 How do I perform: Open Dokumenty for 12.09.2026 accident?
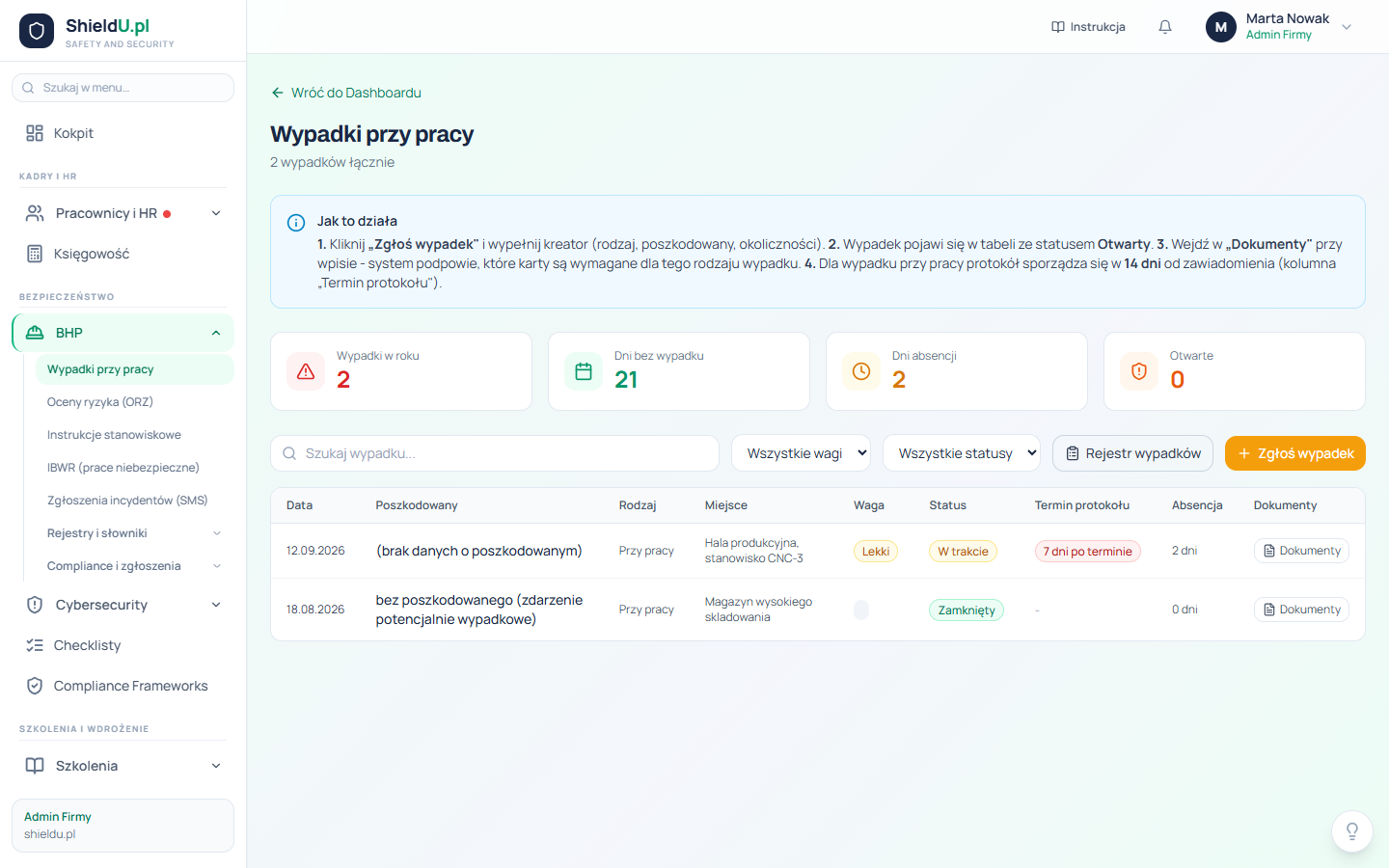1302,551
